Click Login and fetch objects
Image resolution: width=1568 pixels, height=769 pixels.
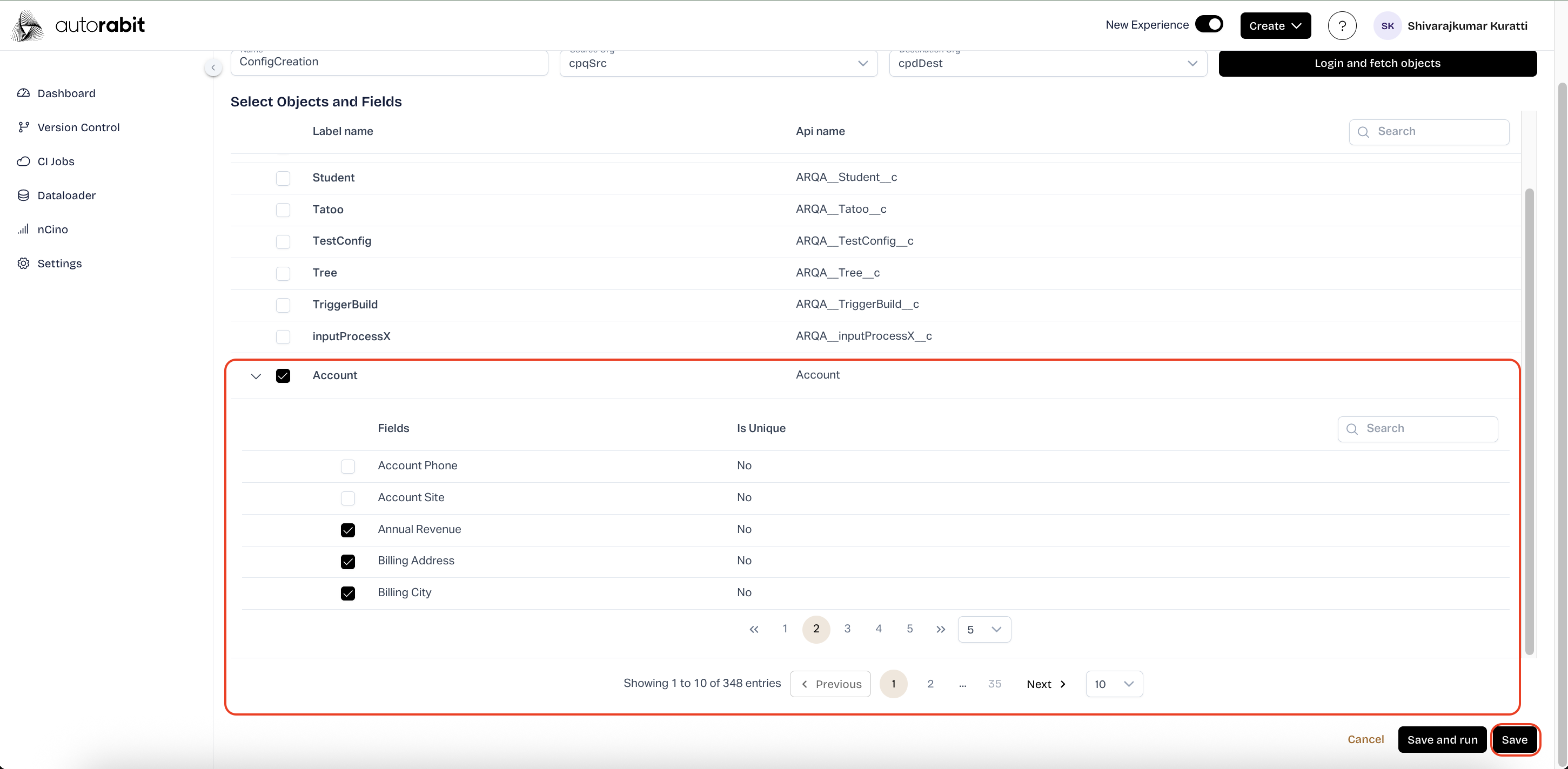(x=1377, y=63)
